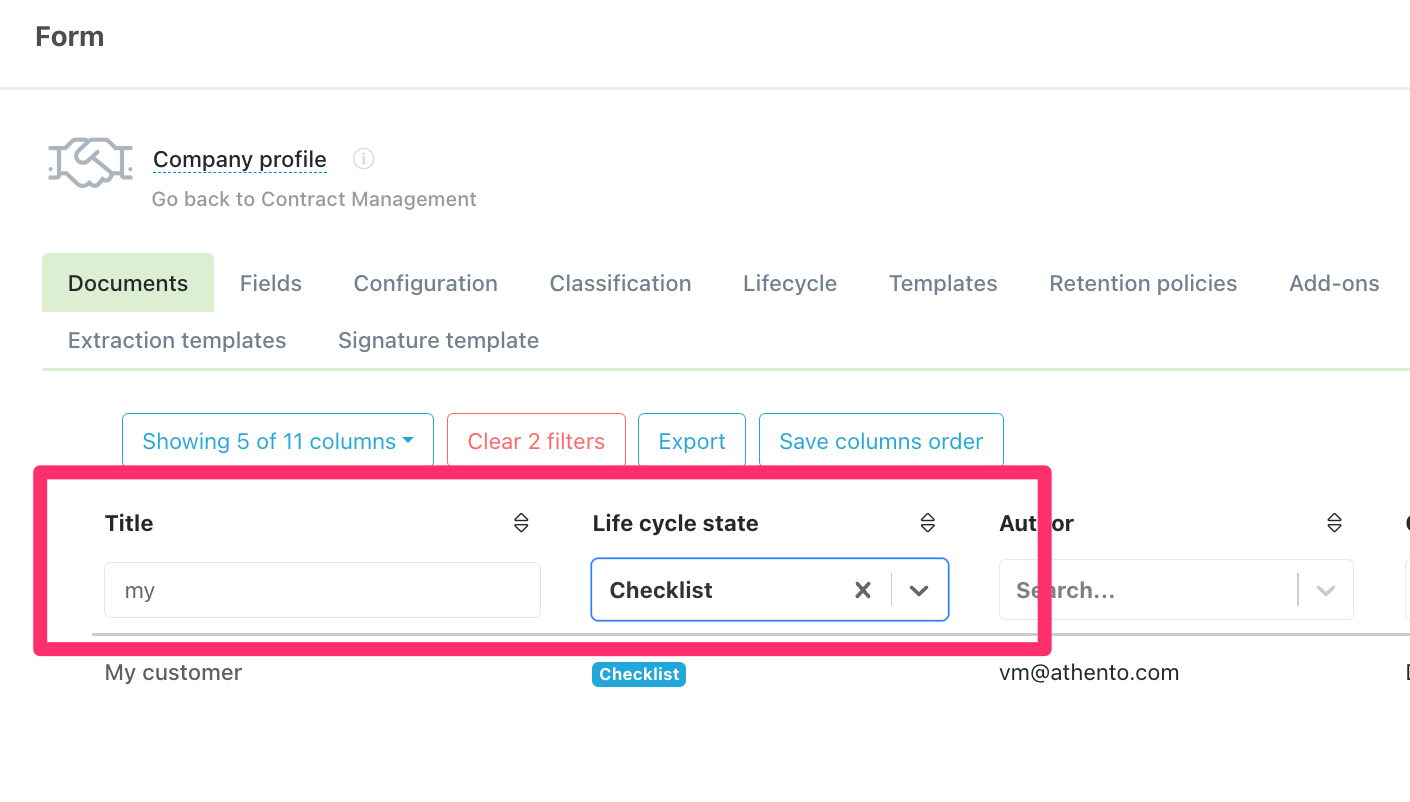Clear the Checklist filter with X
This screenshot has height=802, width=1410.
pos(863,590)
